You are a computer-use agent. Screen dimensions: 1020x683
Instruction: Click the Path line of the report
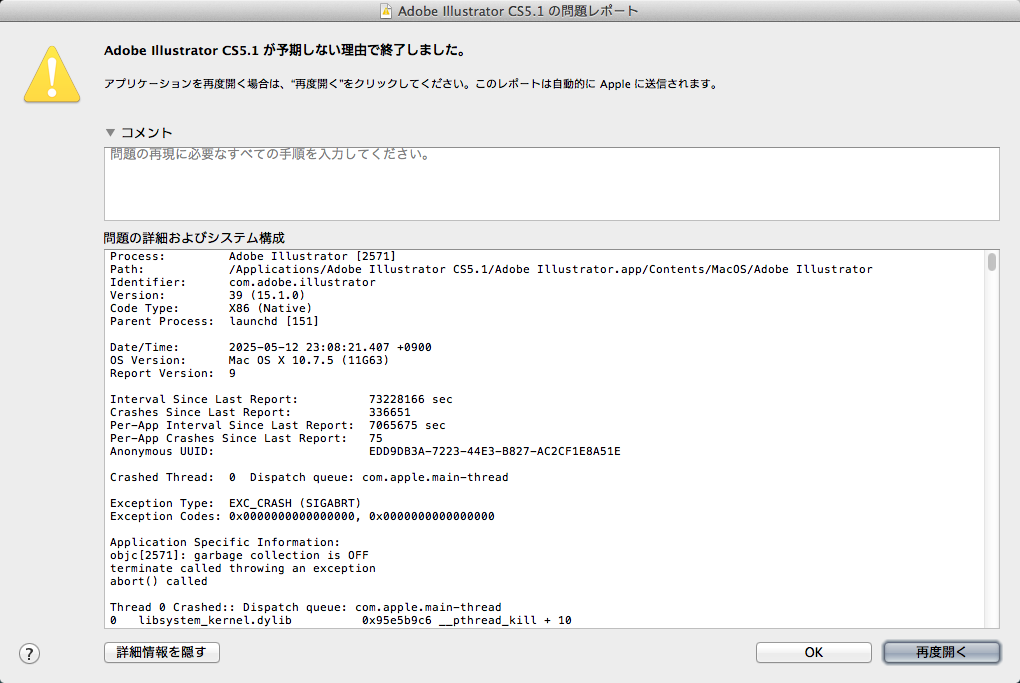[x=491, y=269]
